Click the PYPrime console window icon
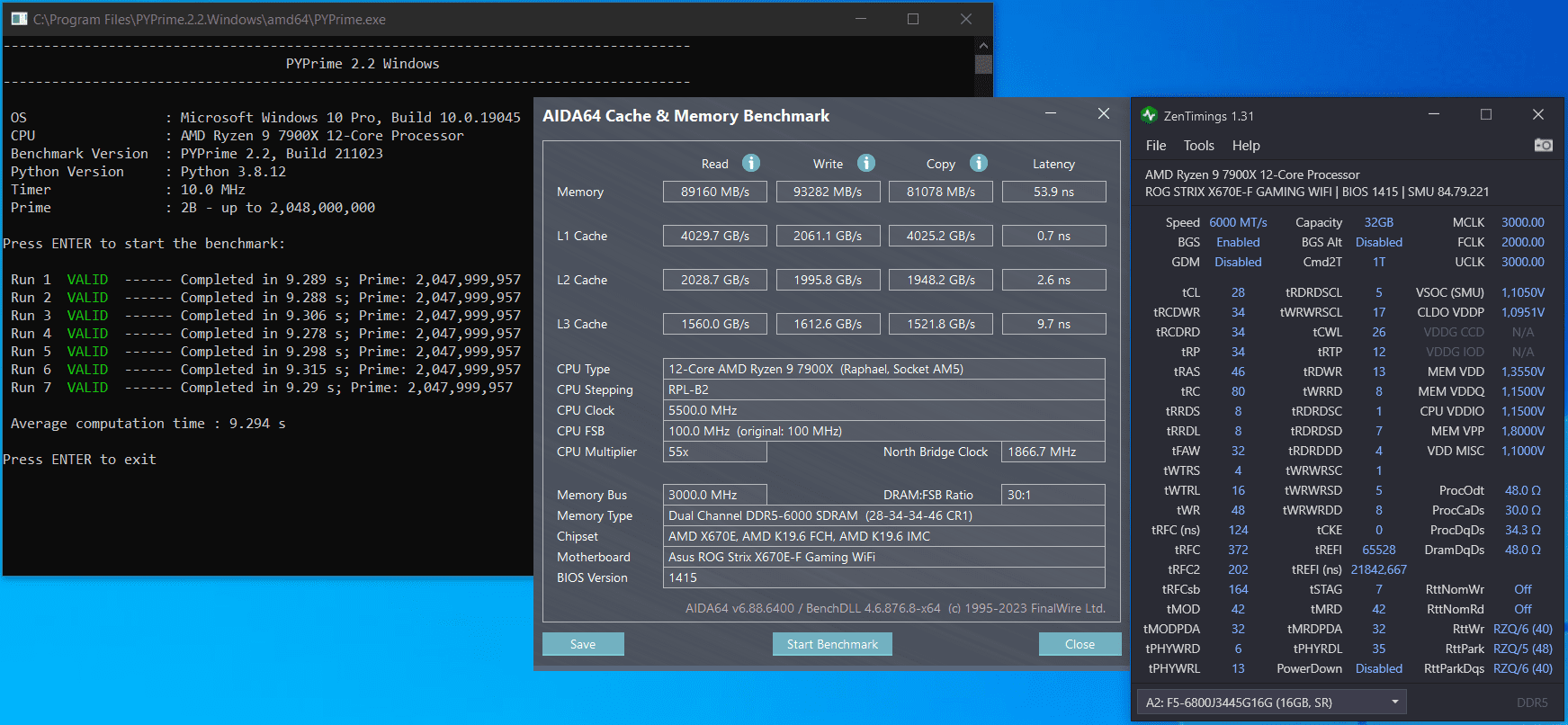Screen dimensions: 1568x725 point(19,19)
